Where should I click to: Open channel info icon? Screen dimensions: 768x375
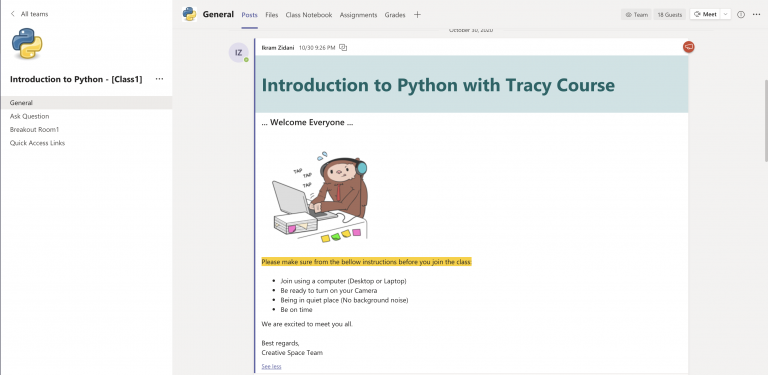coord(741,15)
